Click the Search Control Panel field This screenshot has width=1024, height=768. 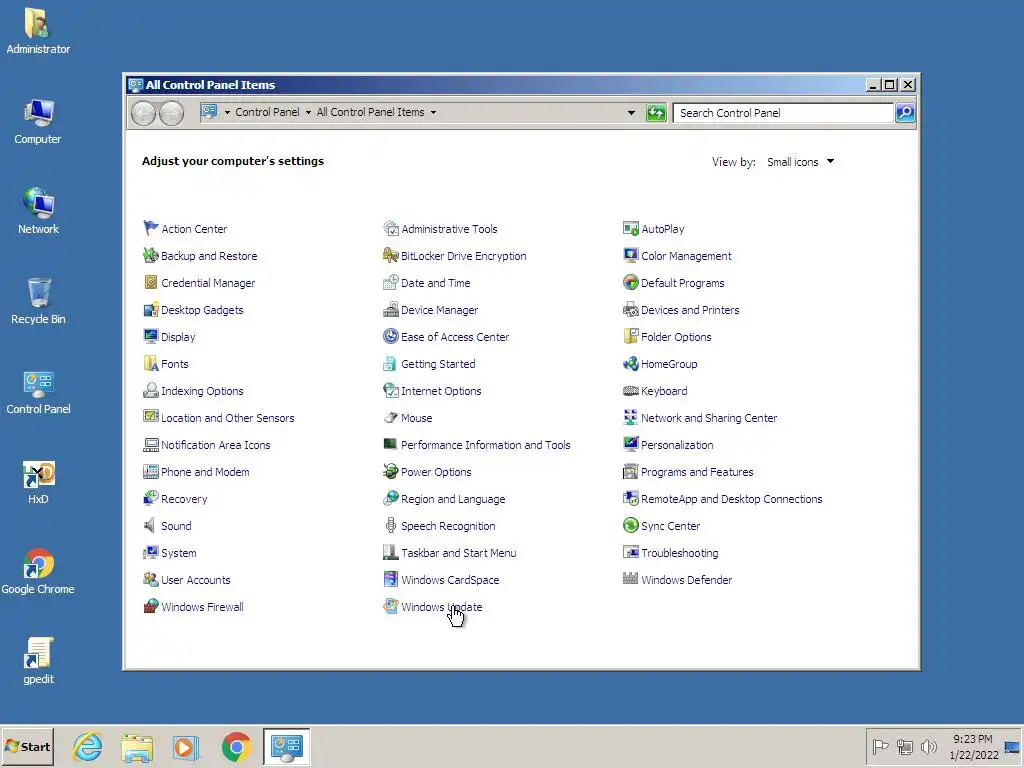(x=783, y=113)
